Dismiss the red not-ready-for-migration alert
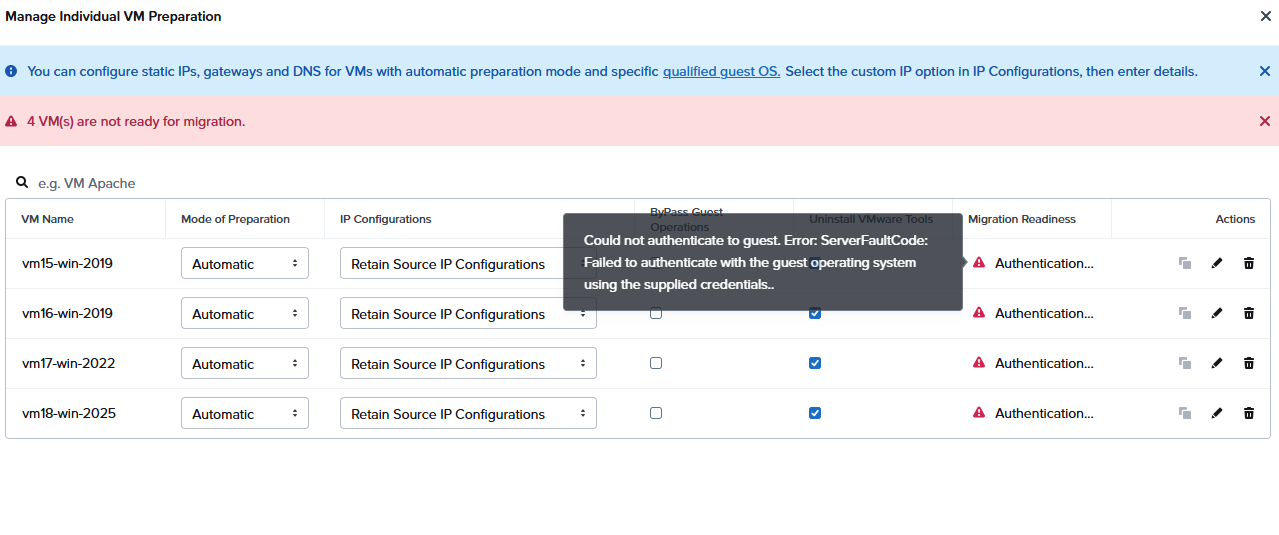 click(1264, 121)
